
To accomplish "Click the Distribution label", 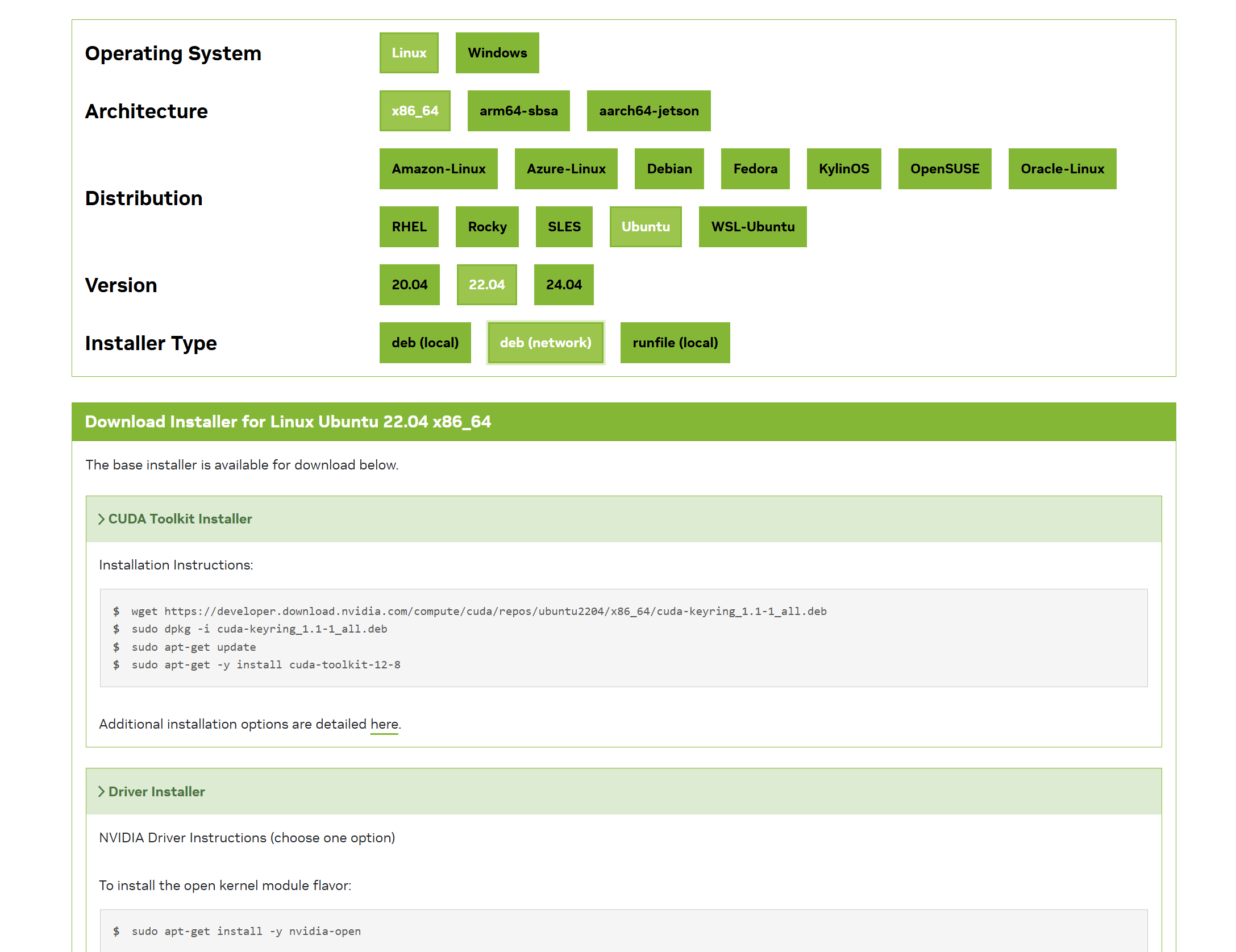I will 143,198.
